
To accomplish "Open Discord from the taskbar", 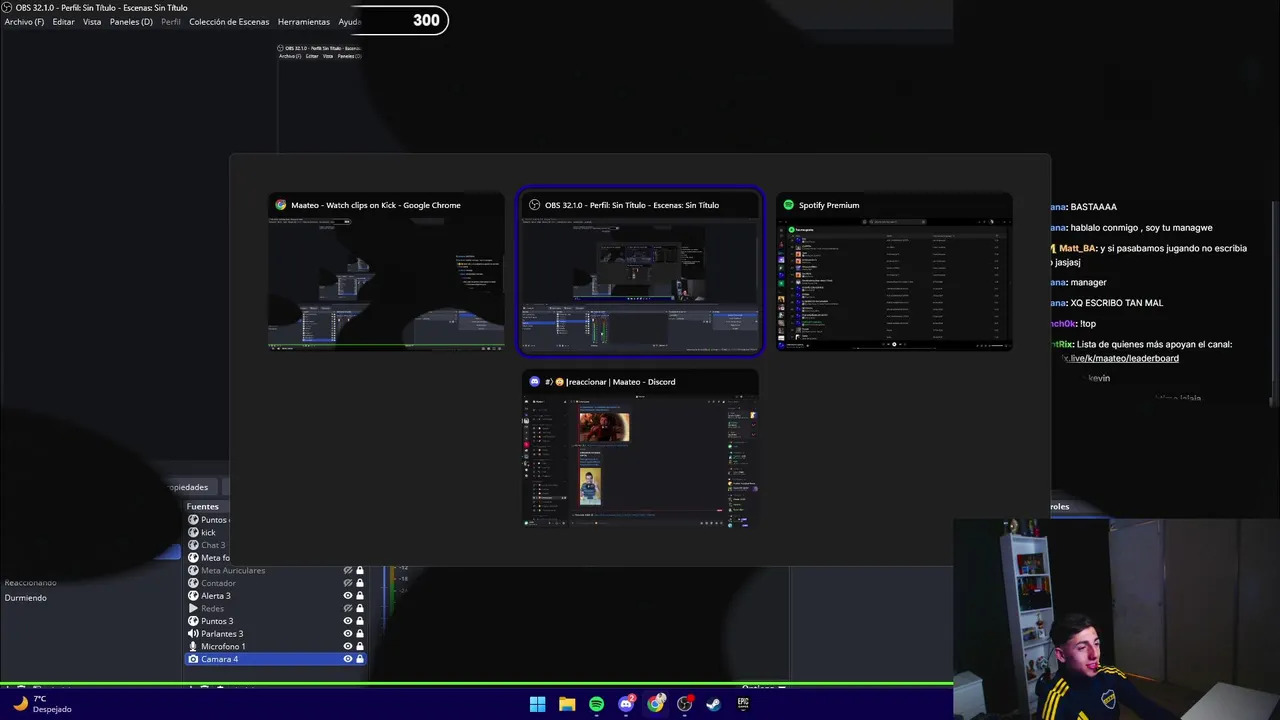I will (626, 704).
